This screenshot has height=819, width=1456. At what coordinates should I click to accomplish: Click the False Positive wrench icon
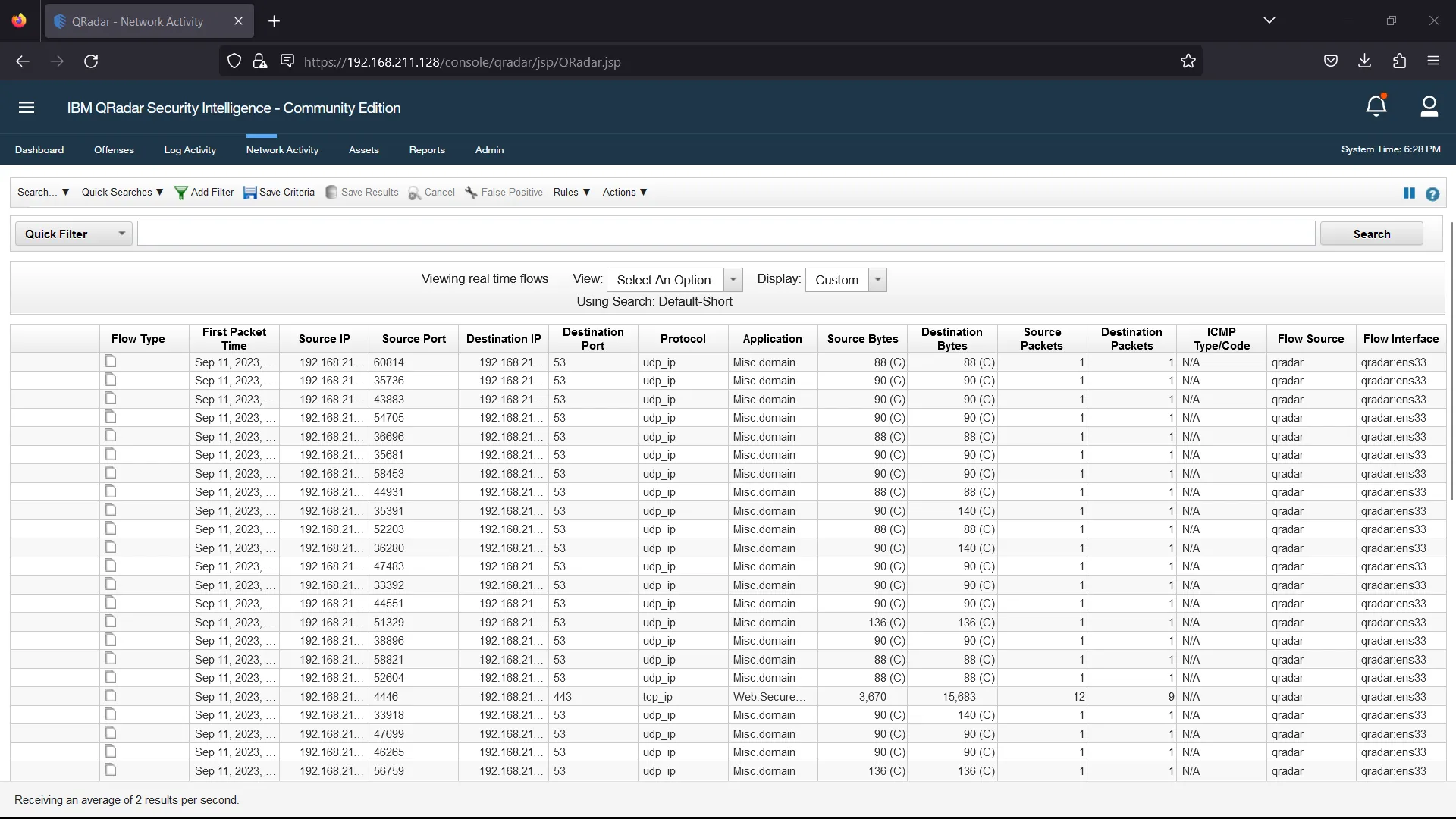(471, 193)
